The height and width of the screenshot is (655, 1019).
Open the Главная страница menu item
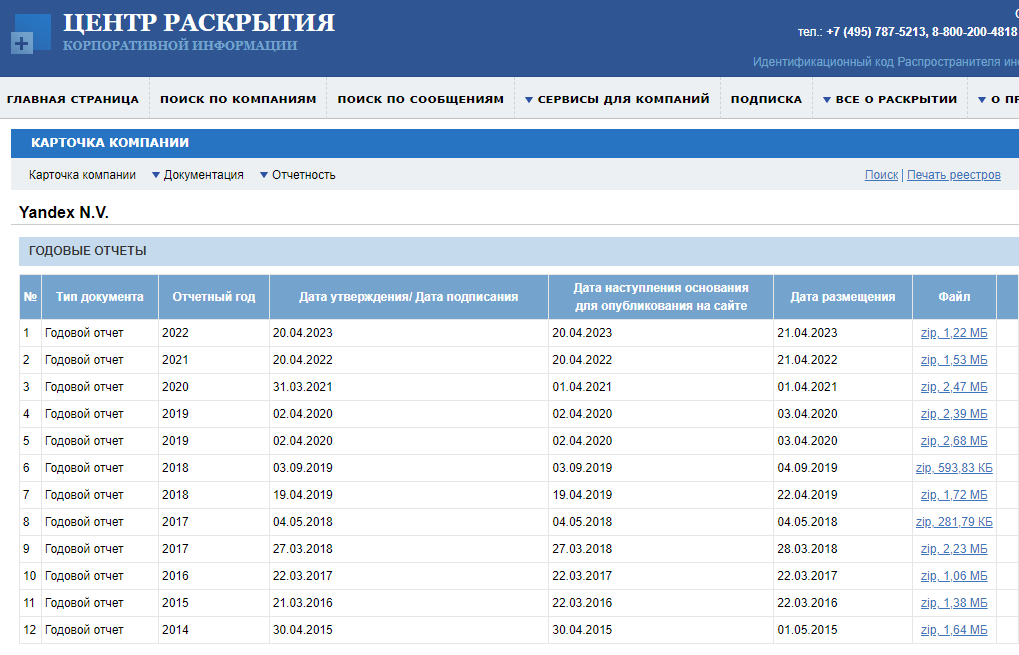point(73,99)
